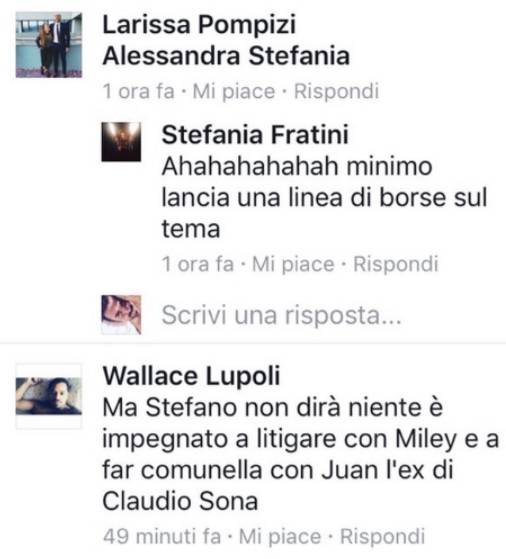Like Stefania Fratini's reply with Mi piace
This screenshot has width=506, height=559.
[x=293, y=264]
